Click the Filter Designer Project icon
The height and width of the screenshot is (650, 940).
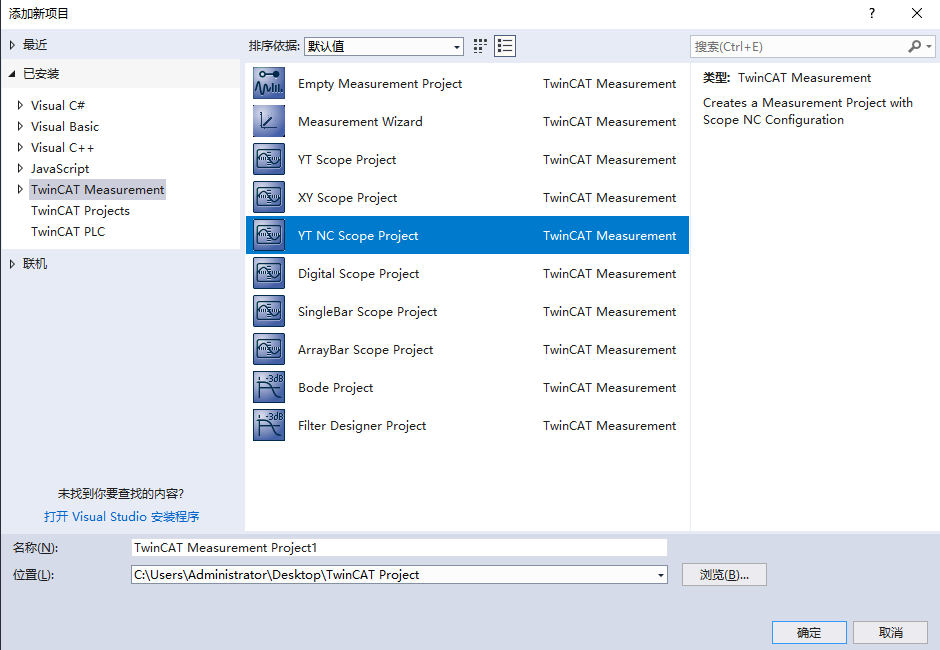(269, 425)
